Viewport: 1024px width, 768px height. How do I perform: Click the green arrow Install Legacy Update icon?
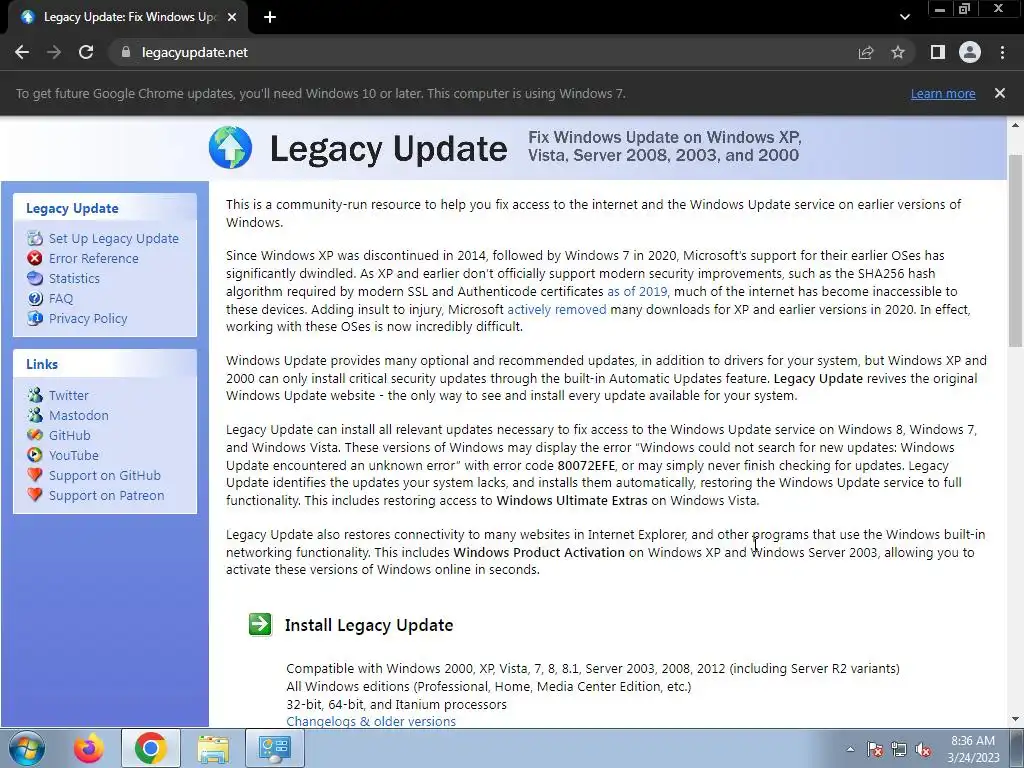click(x=260, y=624)
